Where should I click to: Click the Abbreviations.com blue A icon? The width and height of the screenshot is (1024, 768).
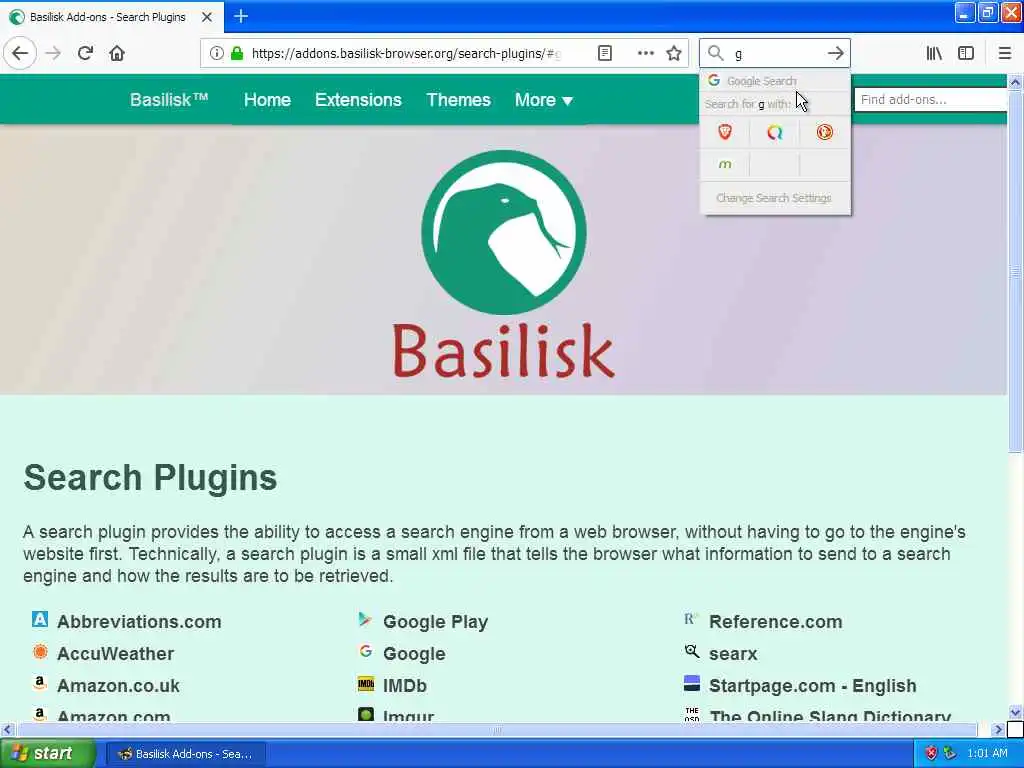[40, 618]
